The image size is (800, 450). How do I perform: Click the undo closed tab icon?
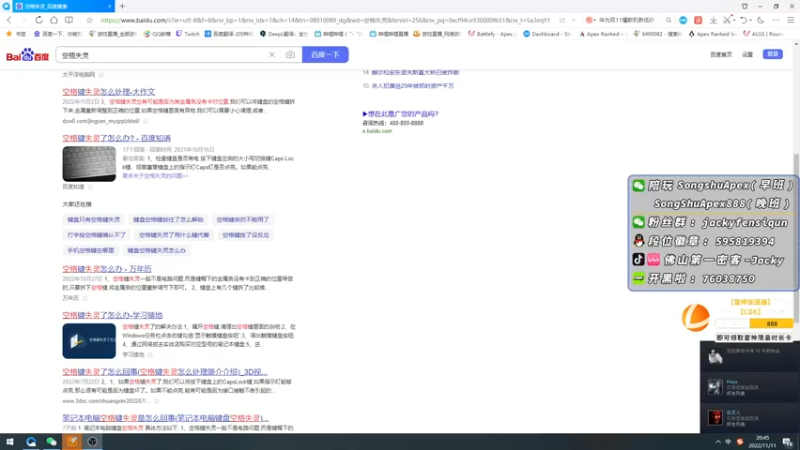pos(743,20)
